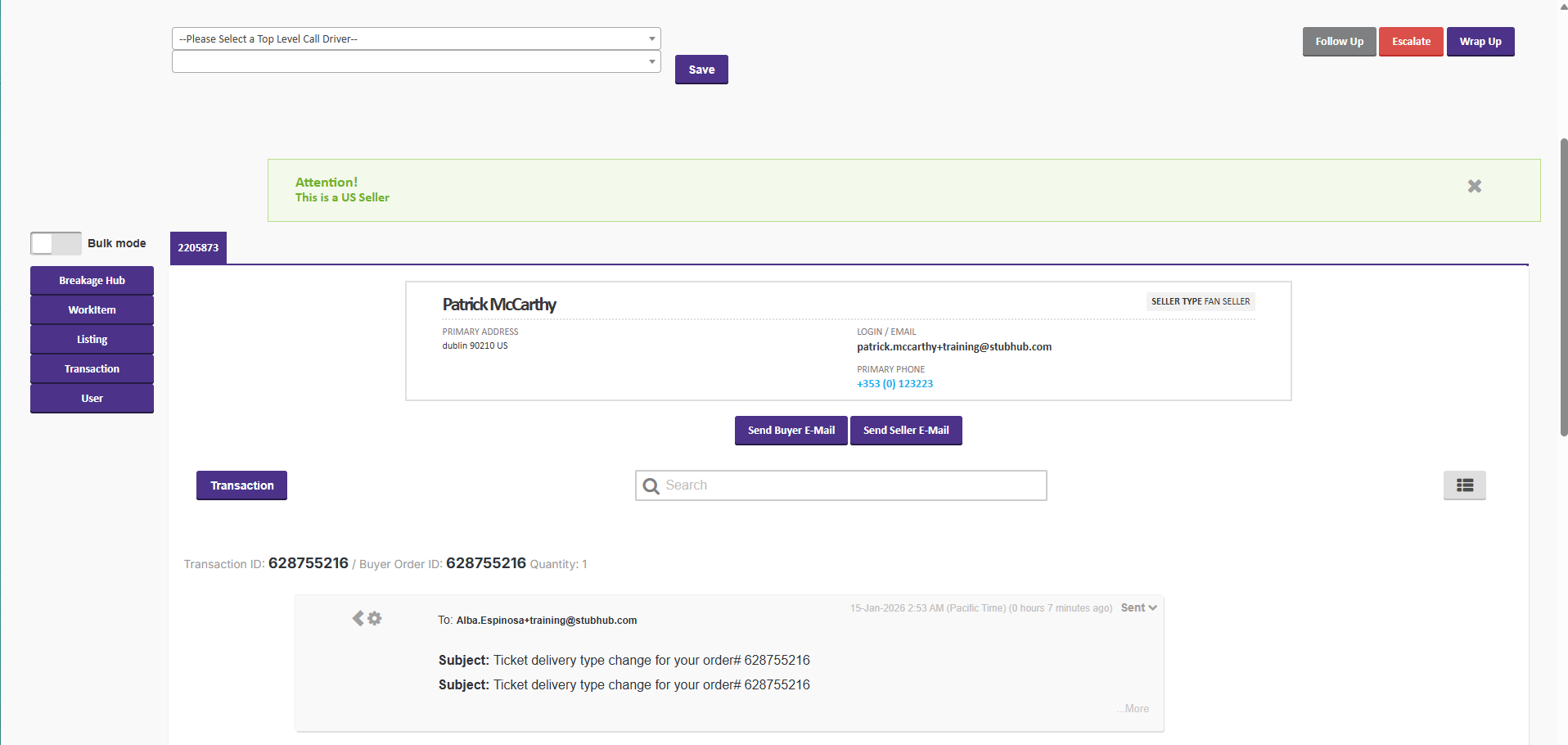Toggle the Bulk mode switch
This screenshot has height=745, width=1568.
(56, 243)
